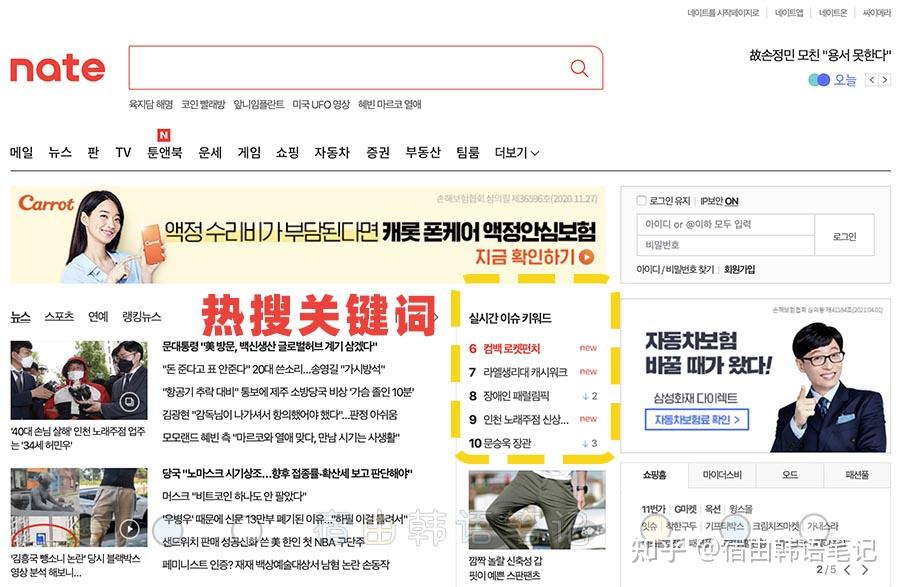The width and height of the screenshot is (900, 587).
Task: Switch to the 스포츠 news tab
Action: click(59, 317)
